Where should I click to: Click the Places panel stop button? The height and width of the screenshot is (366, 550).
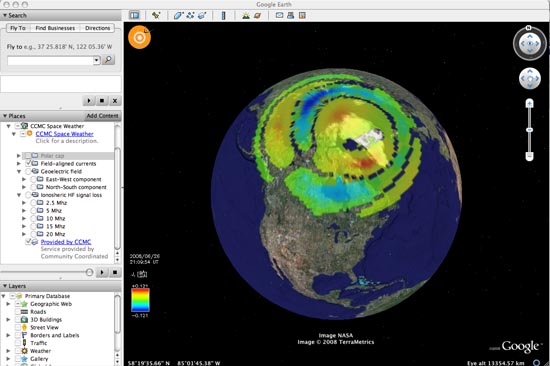click(115, 272)
